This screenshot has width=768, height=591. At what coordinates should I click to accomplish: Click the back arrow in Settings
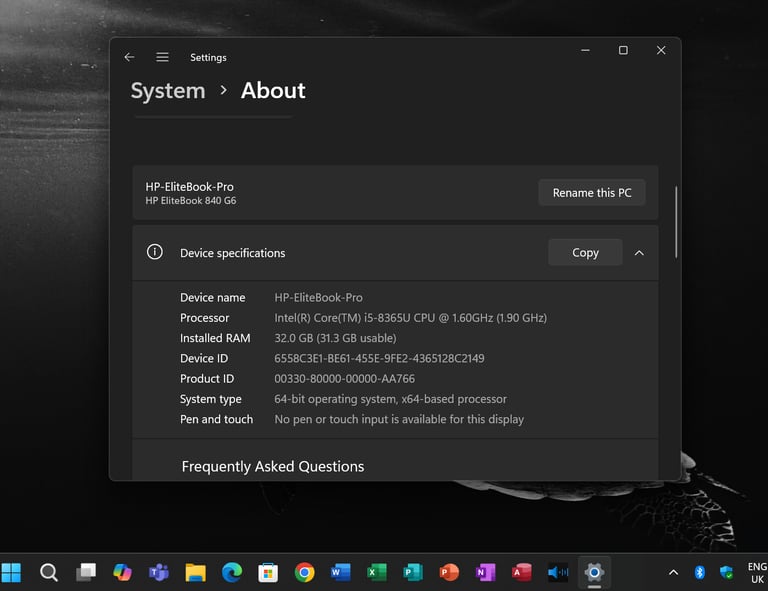coord(129,57)
